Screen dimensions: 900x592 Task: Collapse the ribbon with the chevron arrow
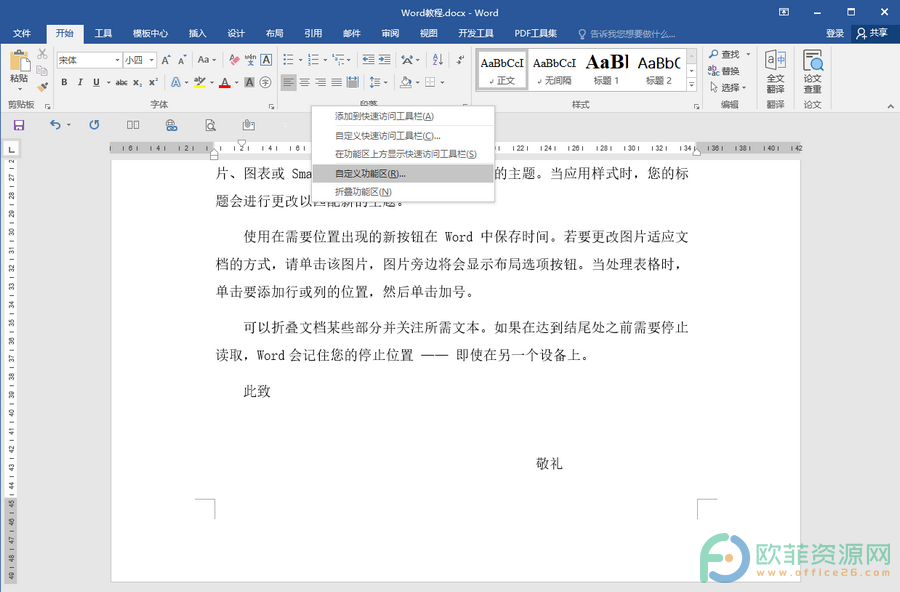(x=890, y=106)
